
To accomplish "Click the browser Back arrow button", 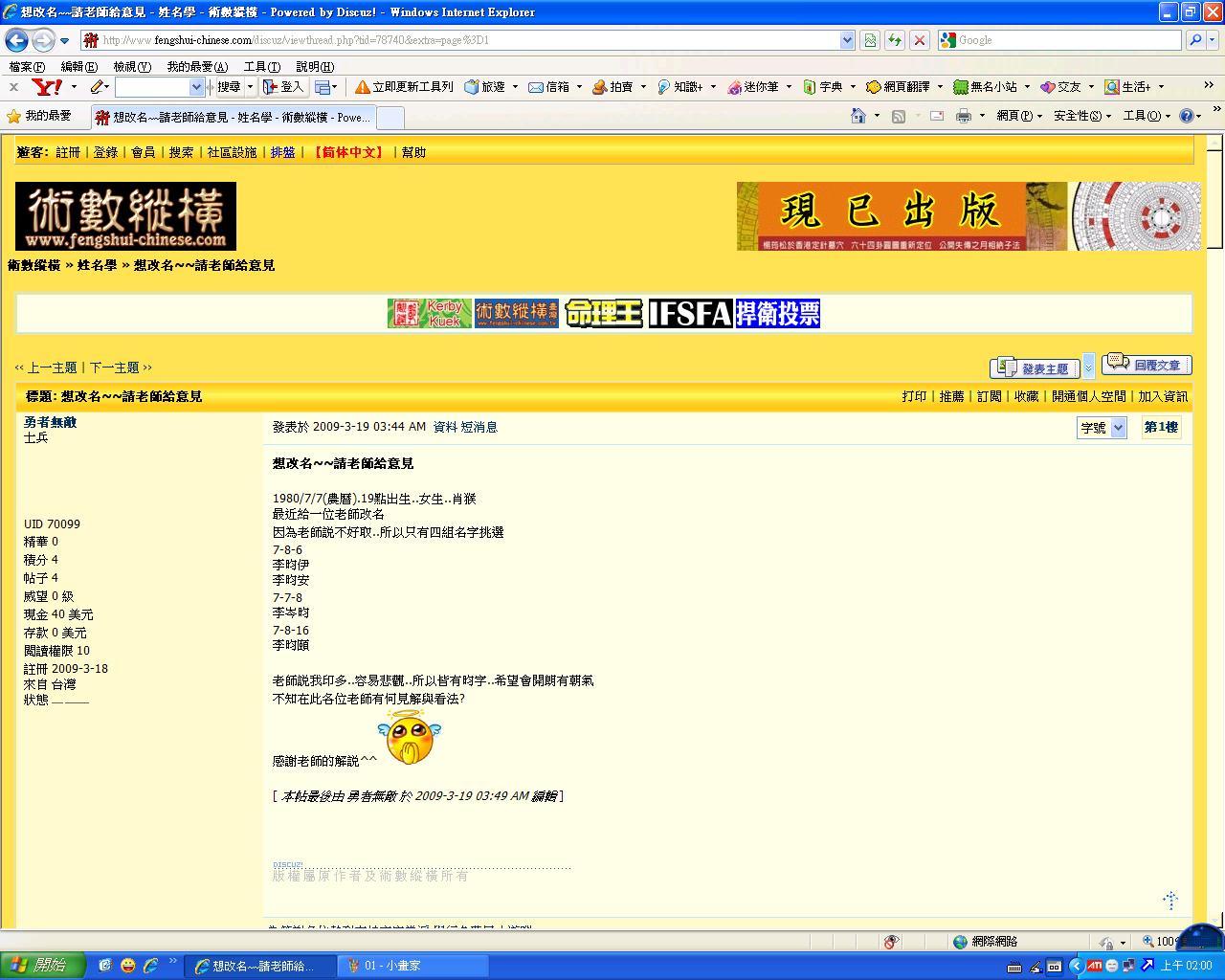I will pos(16,40).
